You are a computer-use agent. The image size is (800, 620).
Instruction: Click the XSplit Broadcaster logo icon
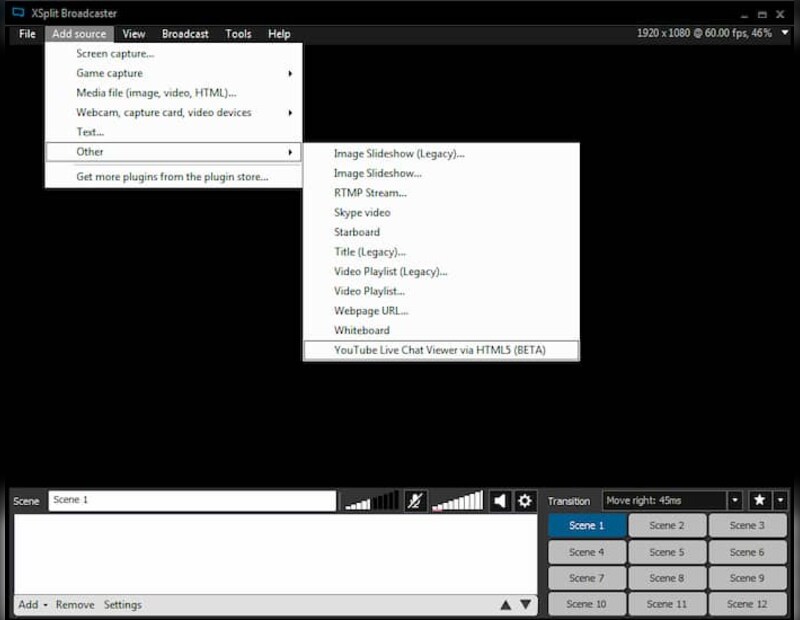(18, 13)
